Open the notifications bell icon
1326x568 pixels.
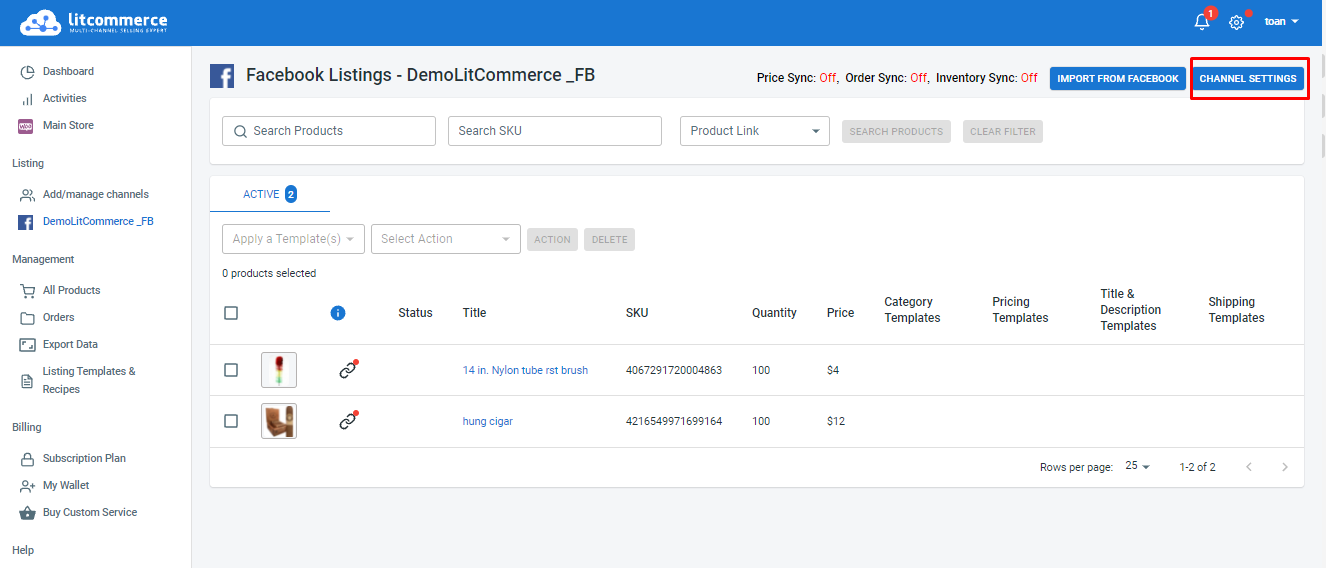pos(1202,22)
